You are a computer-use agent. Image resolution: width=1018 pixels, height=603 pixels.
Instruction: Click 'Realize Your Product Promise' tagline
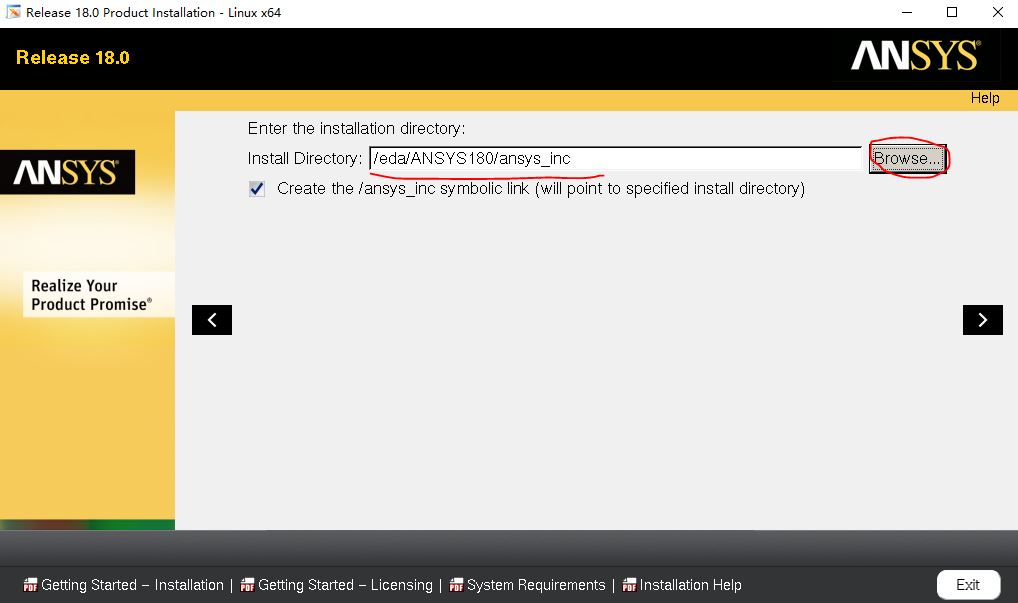(x=92, y=295)
